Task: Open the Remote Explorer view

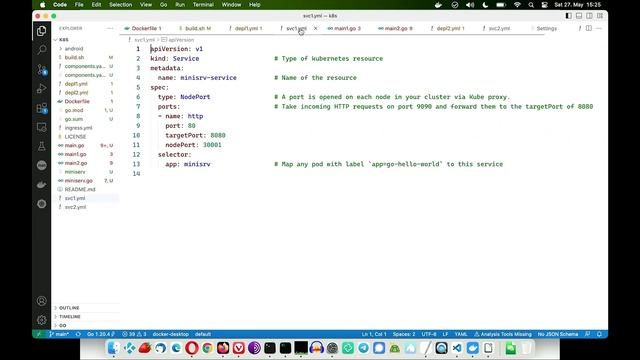Action: [41, 127]
